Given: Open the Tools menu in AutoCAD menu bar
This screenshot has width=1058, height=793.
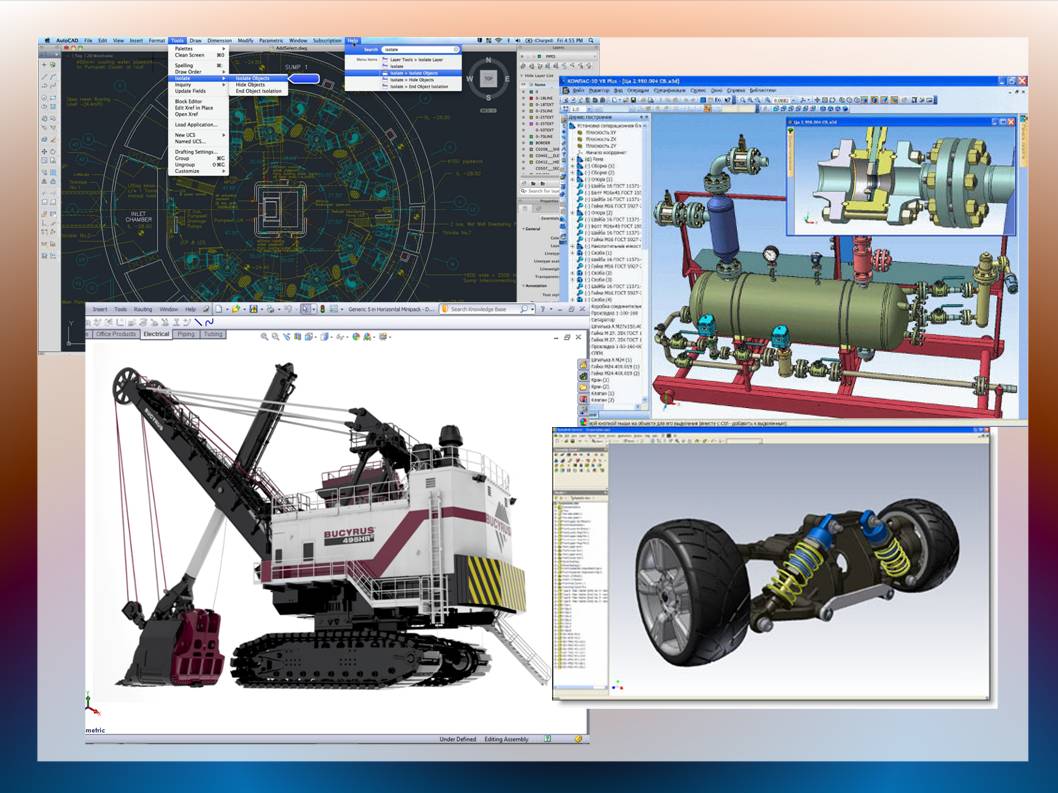Looking at the screenshot, I should tap(177, 40).
